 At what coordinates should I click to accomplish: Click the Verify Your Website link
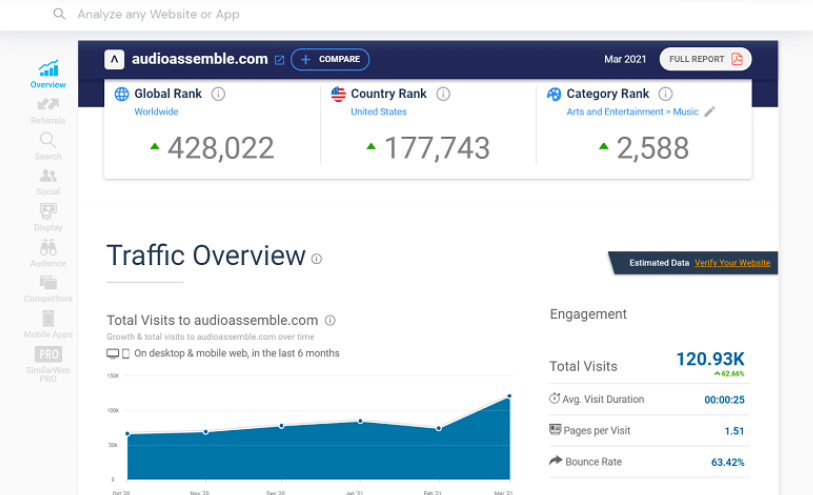coord(732,263)
